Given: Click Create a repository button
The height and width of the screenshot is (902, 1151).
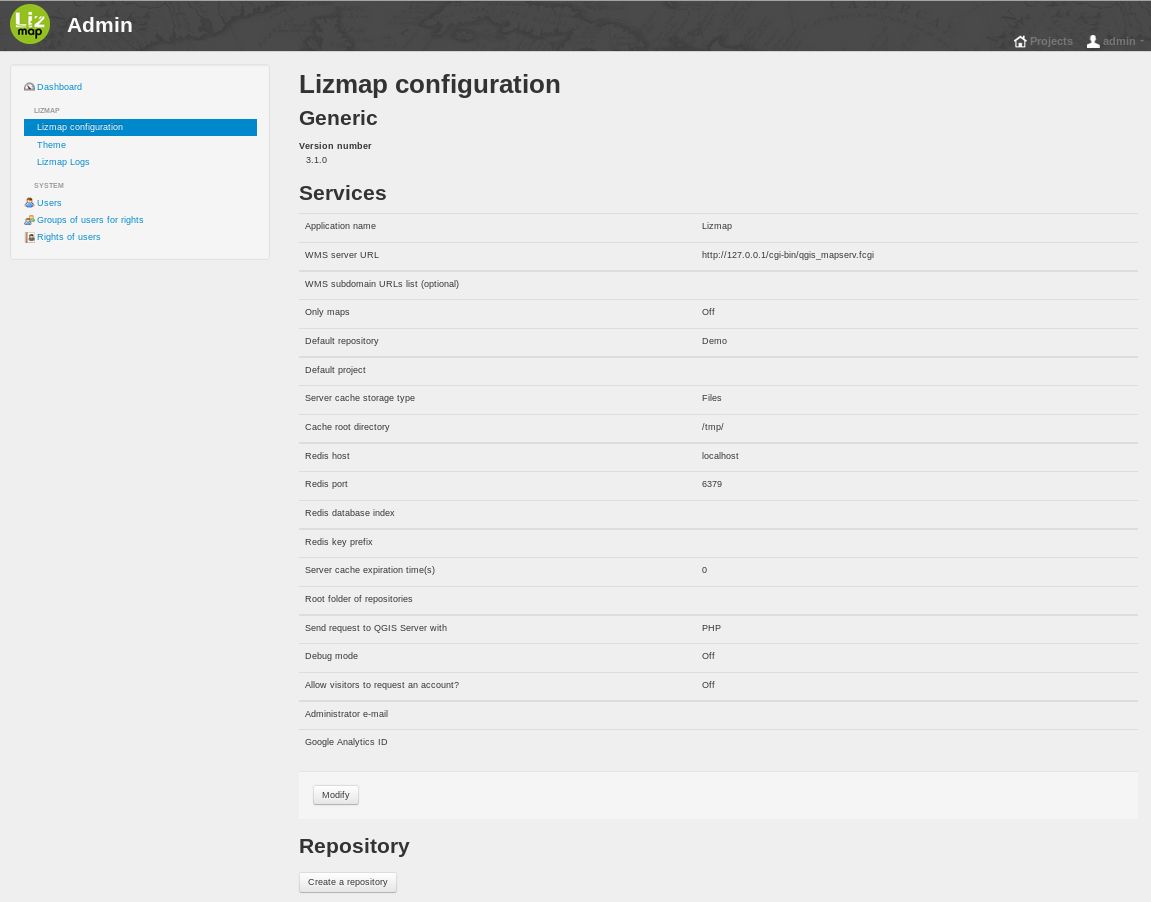Looking at the screenshot, I should point(348,882).
